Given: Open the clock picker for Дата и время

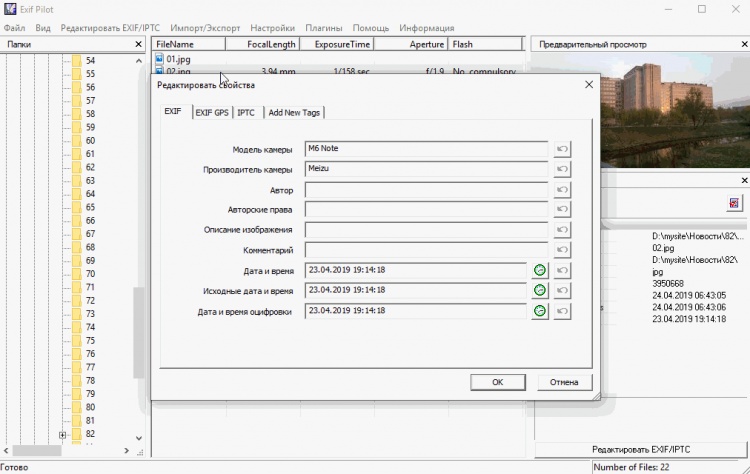Looking at the screenshot, I should pos(540,270).
